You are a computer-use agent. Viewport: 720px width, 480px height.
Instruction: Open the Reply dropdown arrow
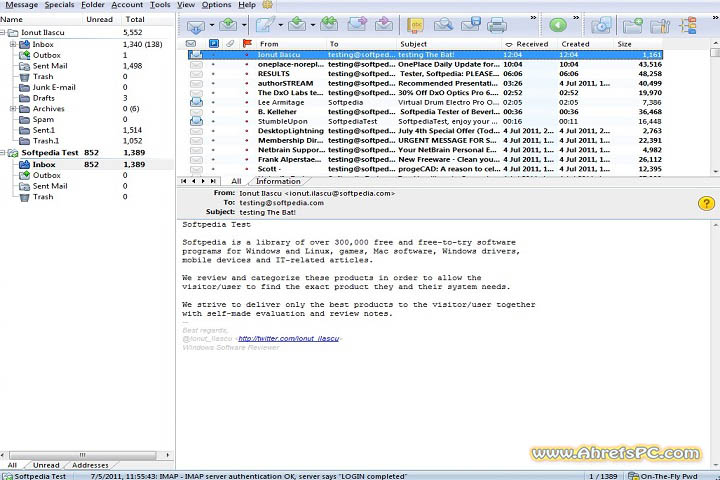[313, 25]
